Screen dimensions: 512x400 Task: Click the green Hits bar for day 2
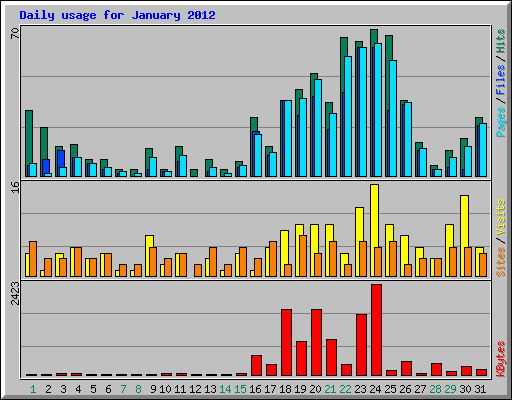[x=44, y=143]
